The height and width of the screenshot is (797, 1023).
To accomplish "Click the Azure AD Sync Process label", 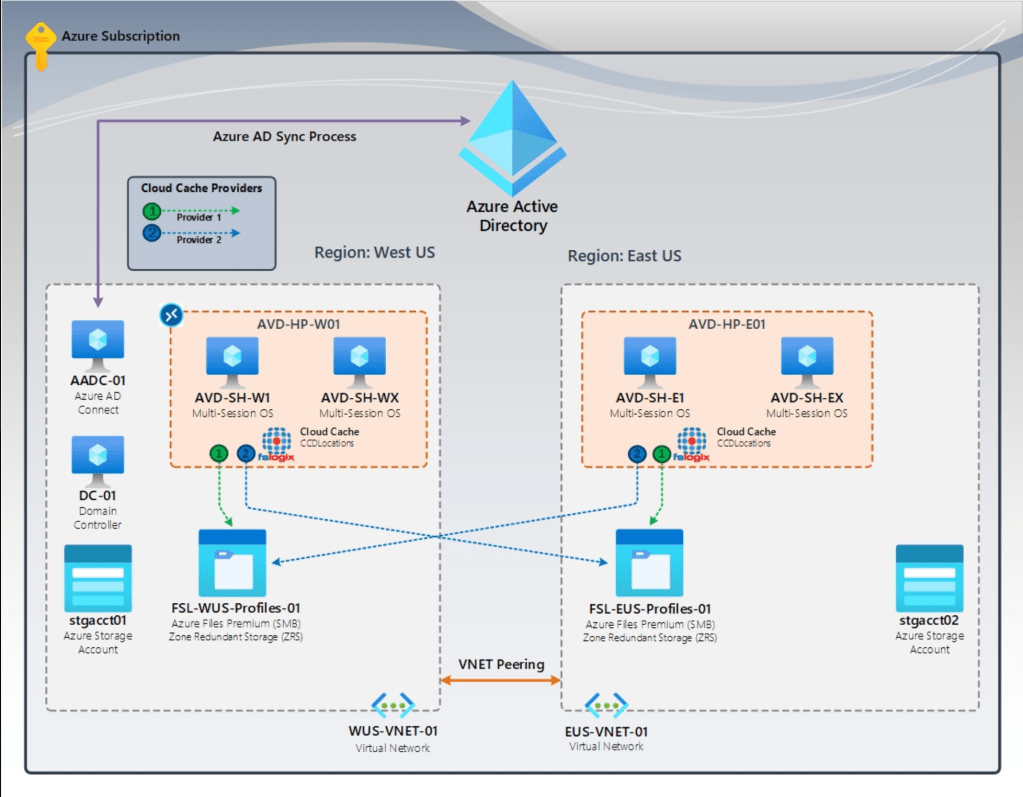I will pyautogui.click(x=284, y=136).
